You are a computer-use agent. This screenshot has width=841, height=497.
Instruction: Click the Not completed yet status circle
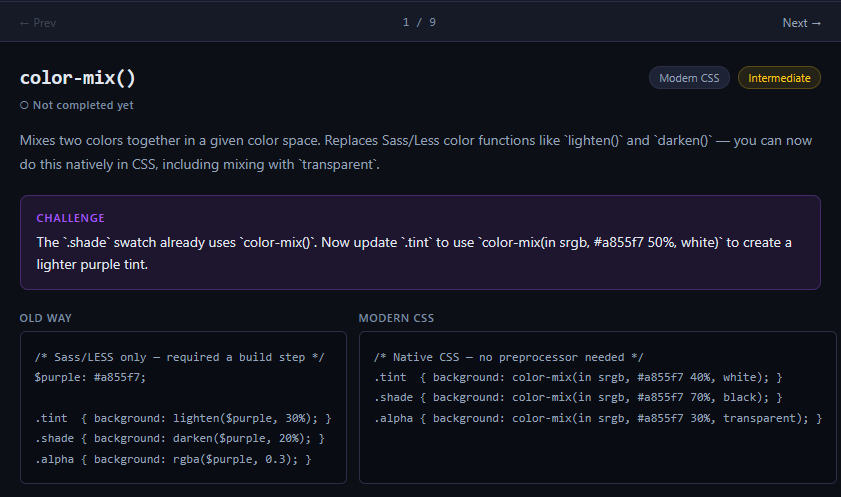click(x=24, y=105)
